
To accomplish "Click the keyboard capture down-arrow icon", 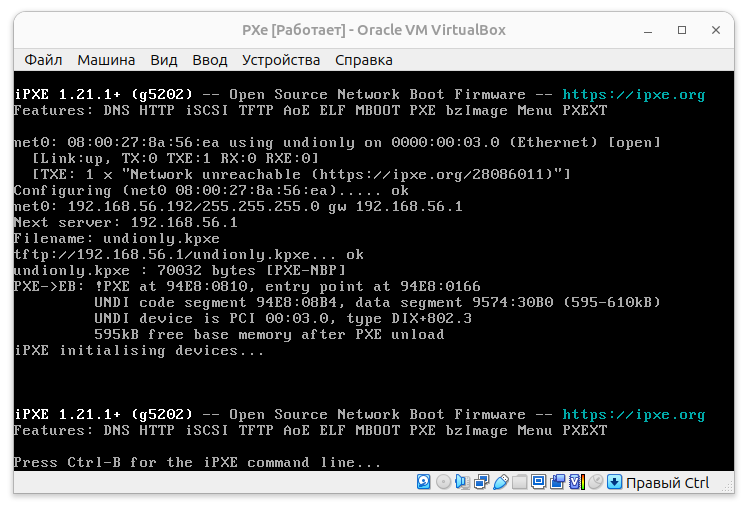I will (614, 482).
